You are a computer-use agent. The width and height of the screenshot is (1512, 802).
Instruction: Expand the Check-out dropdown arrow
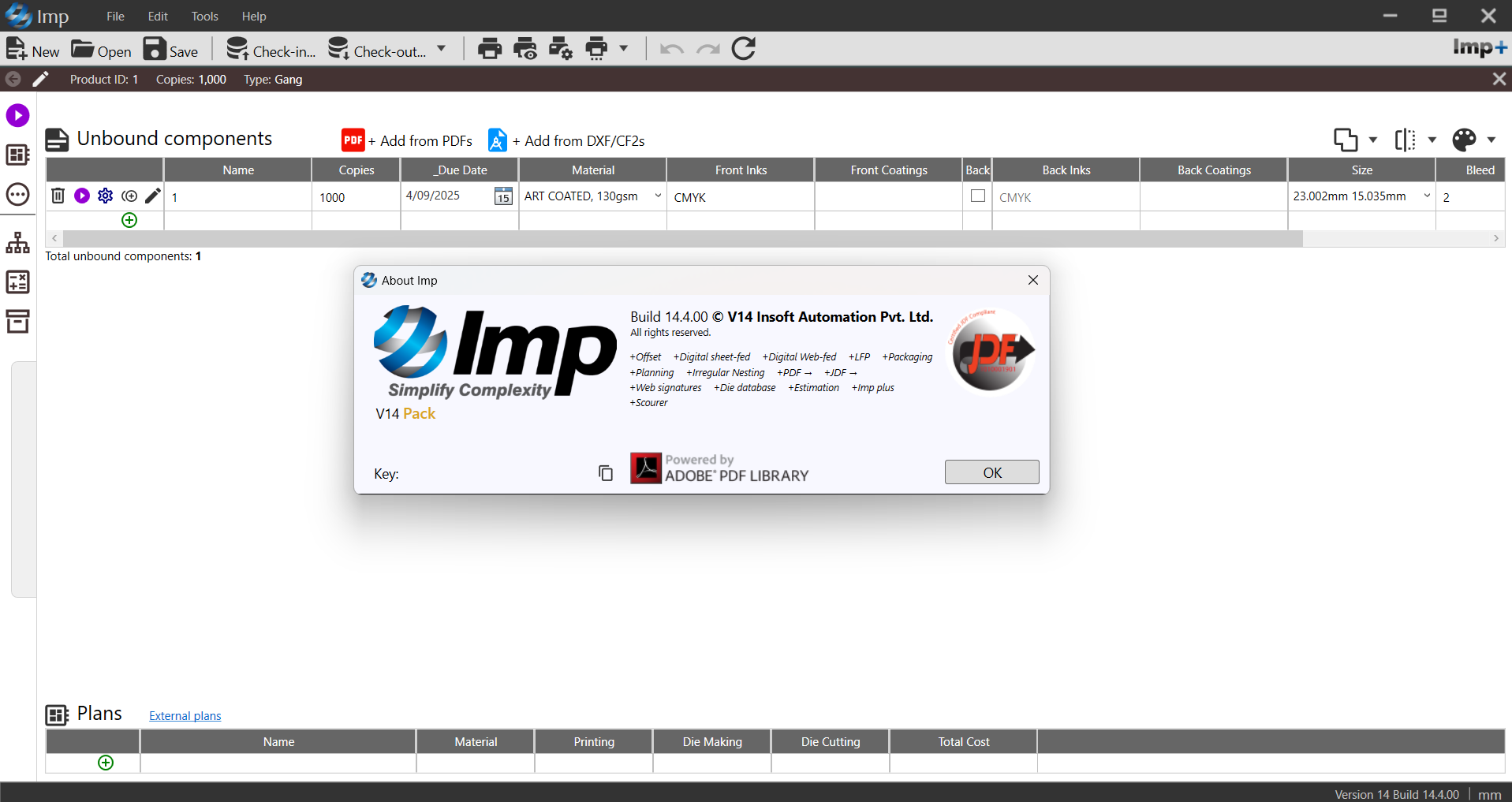[442, 49]
